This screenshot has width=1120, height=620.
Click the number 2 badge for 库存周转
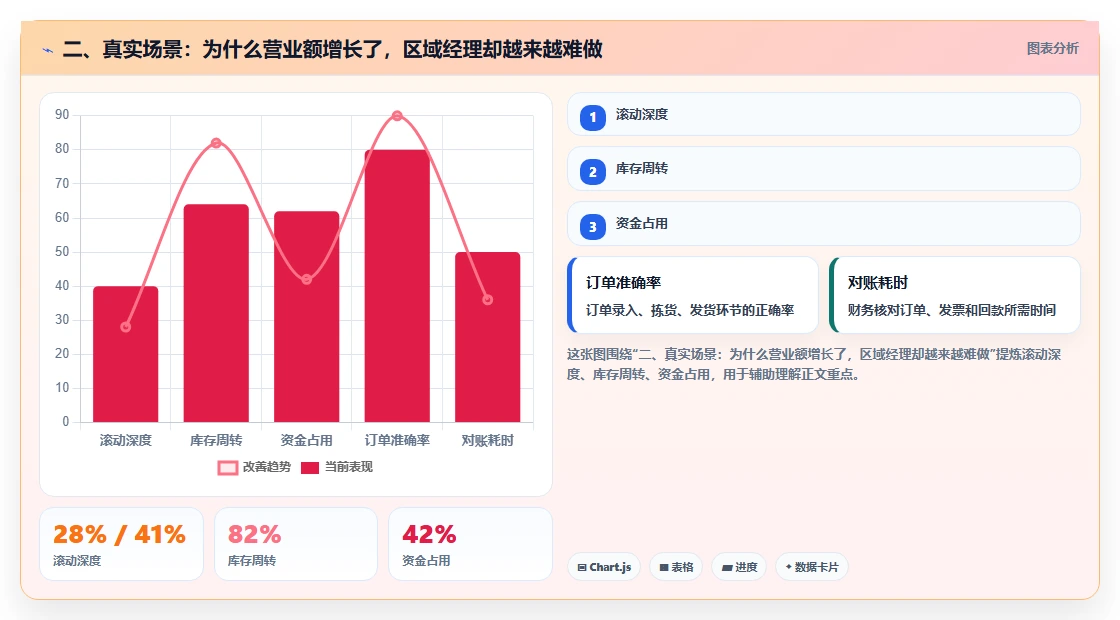pos(593,171)
